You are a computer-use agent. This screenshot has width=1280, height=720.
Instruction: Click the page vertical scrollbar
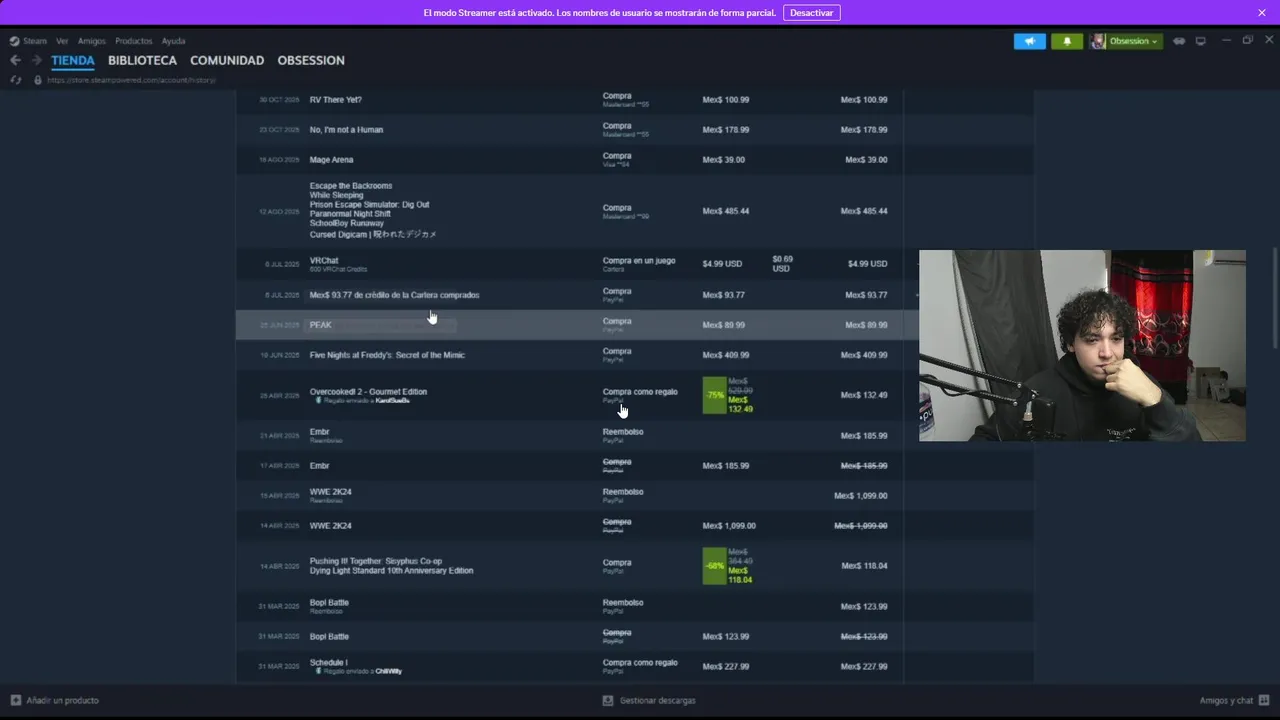[x=1274, y=298]
